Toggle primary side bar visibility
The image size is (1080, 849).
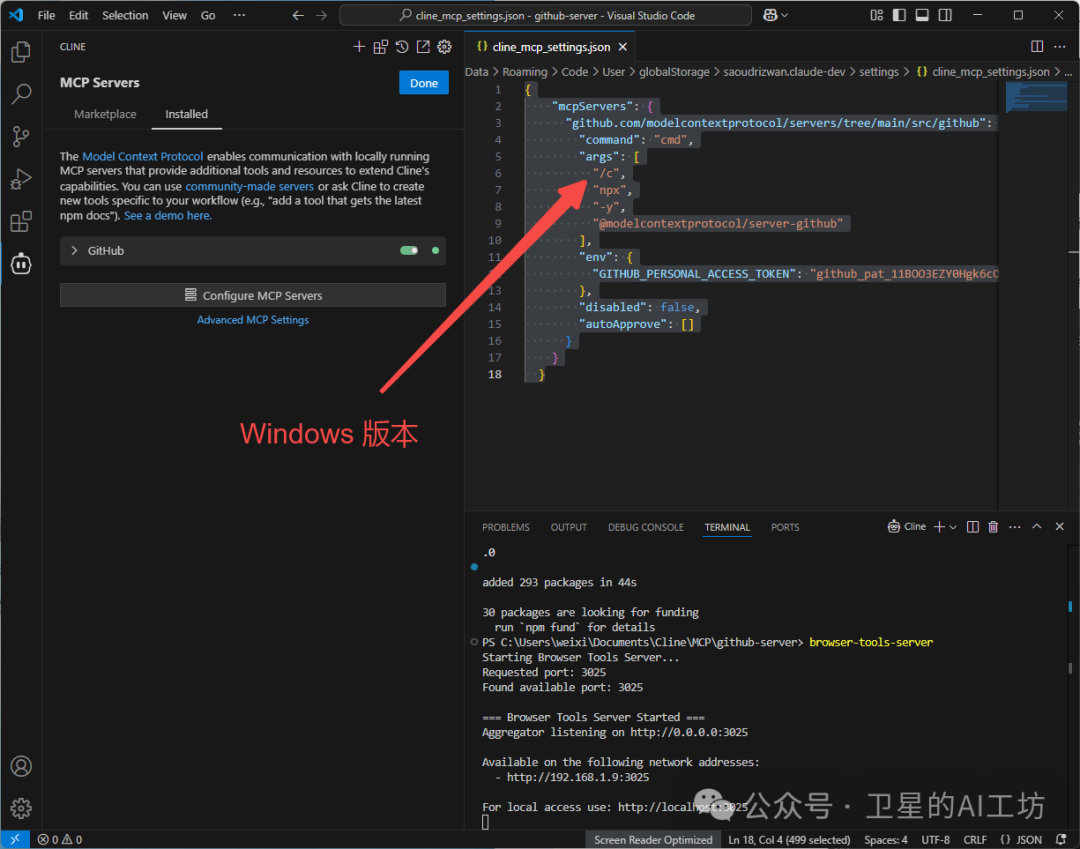(x=899, y=15)
